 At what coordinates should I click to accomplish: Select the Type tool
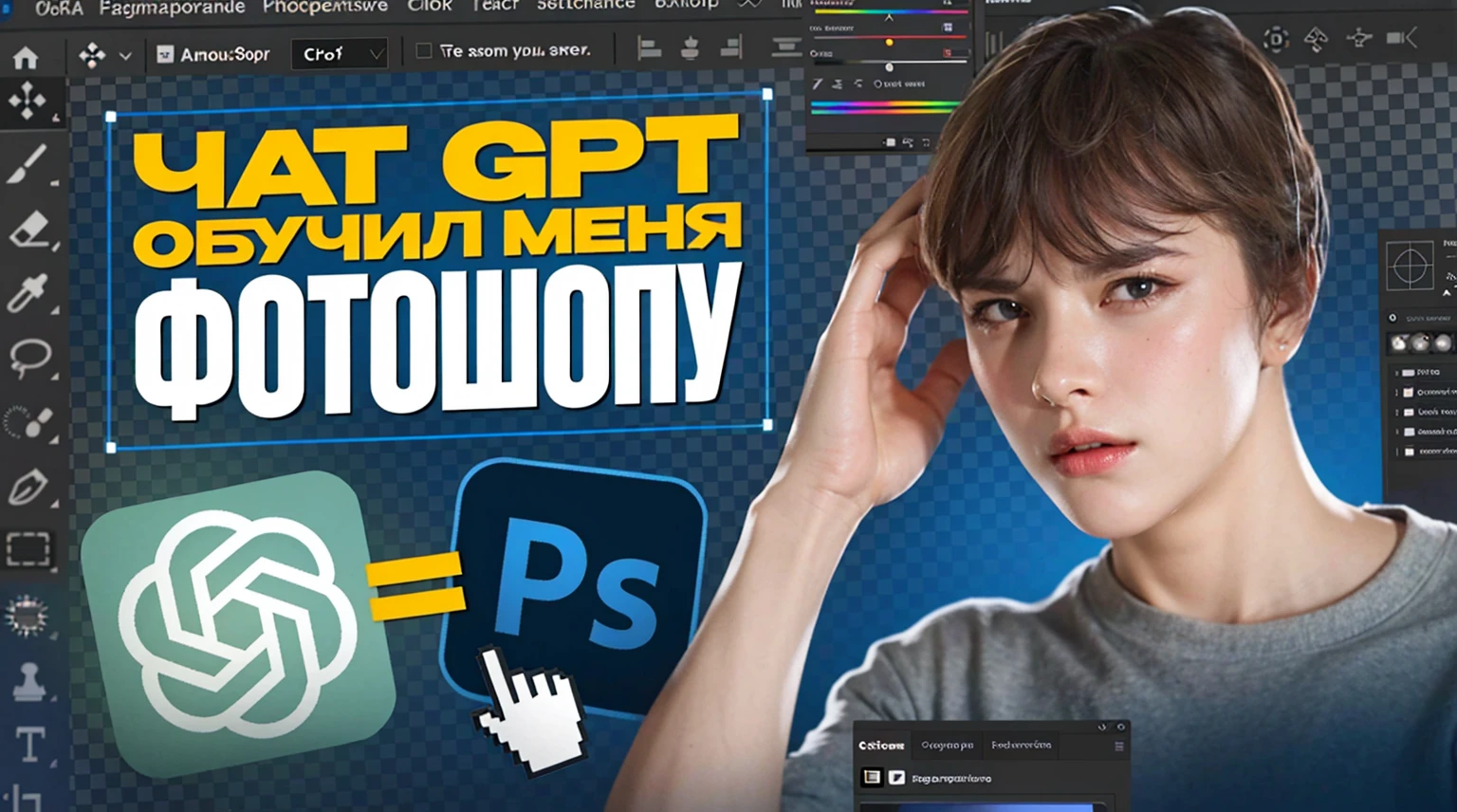click(x=29, y=745)
